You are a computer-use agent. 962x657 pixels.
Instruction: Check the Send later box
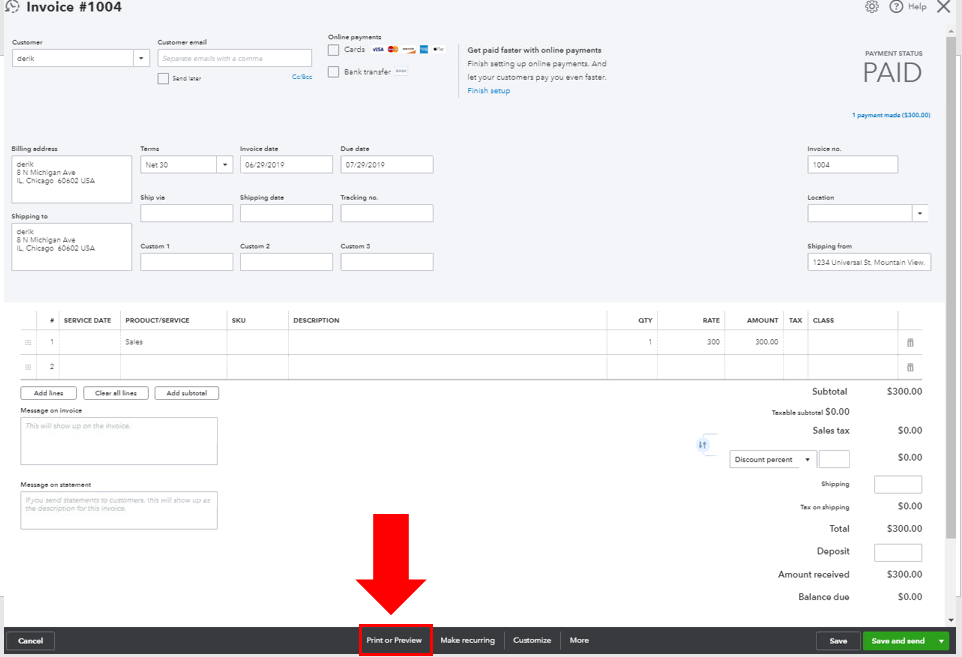click(x=163, y=79)
